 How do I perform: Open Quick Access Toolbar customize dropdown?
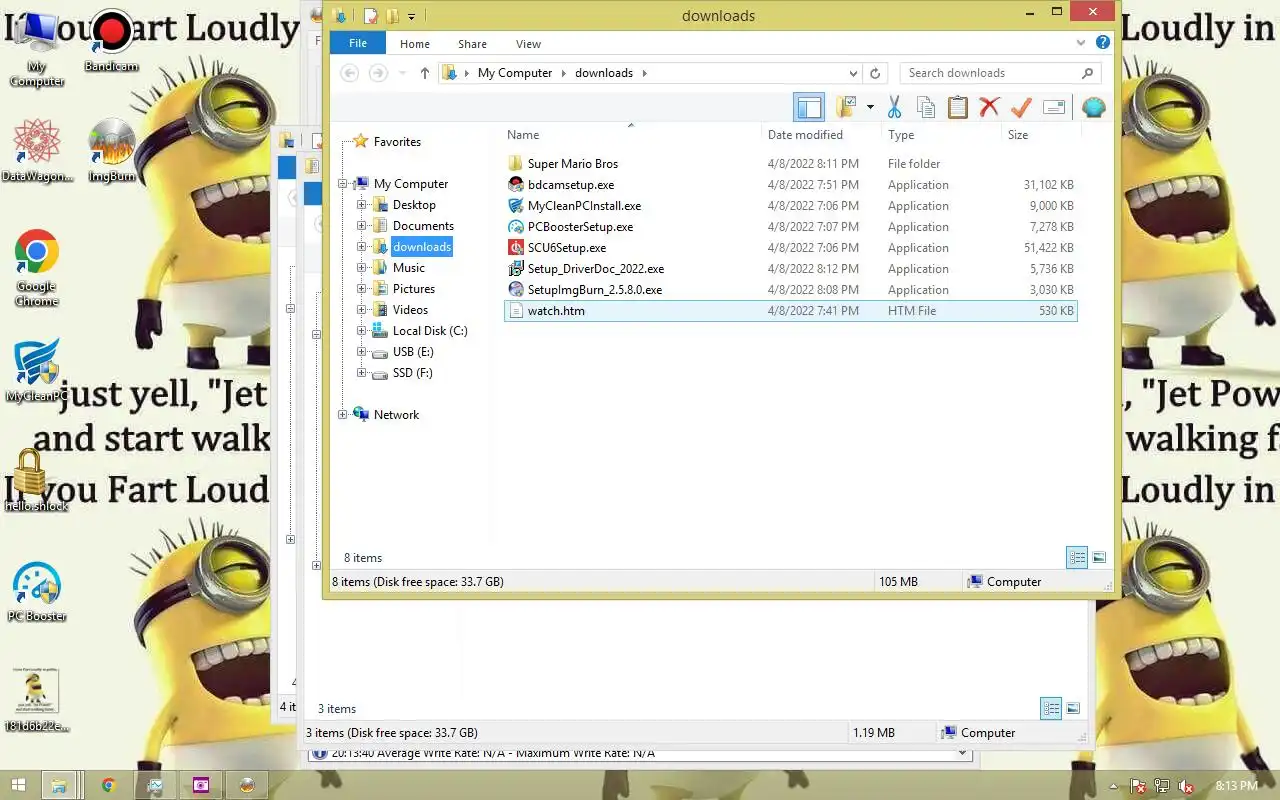pos(411,16)
